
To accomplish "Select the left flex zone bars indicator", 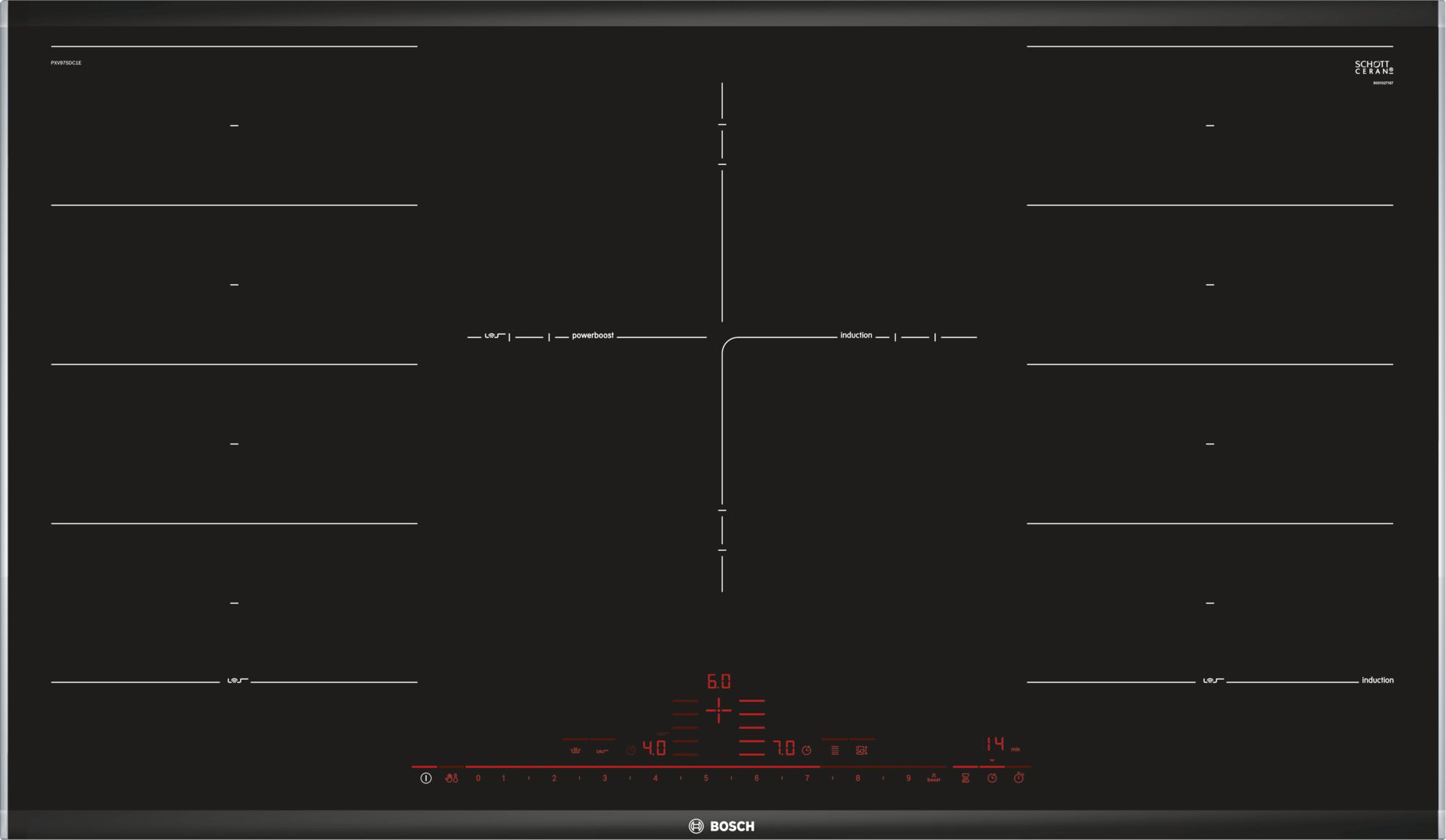I will click(x=685, y=727).
